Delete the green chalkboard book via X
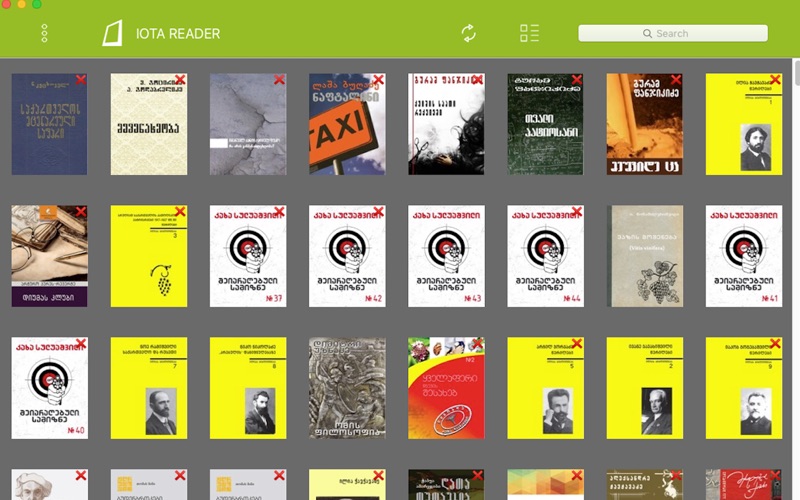 (577, 80)
